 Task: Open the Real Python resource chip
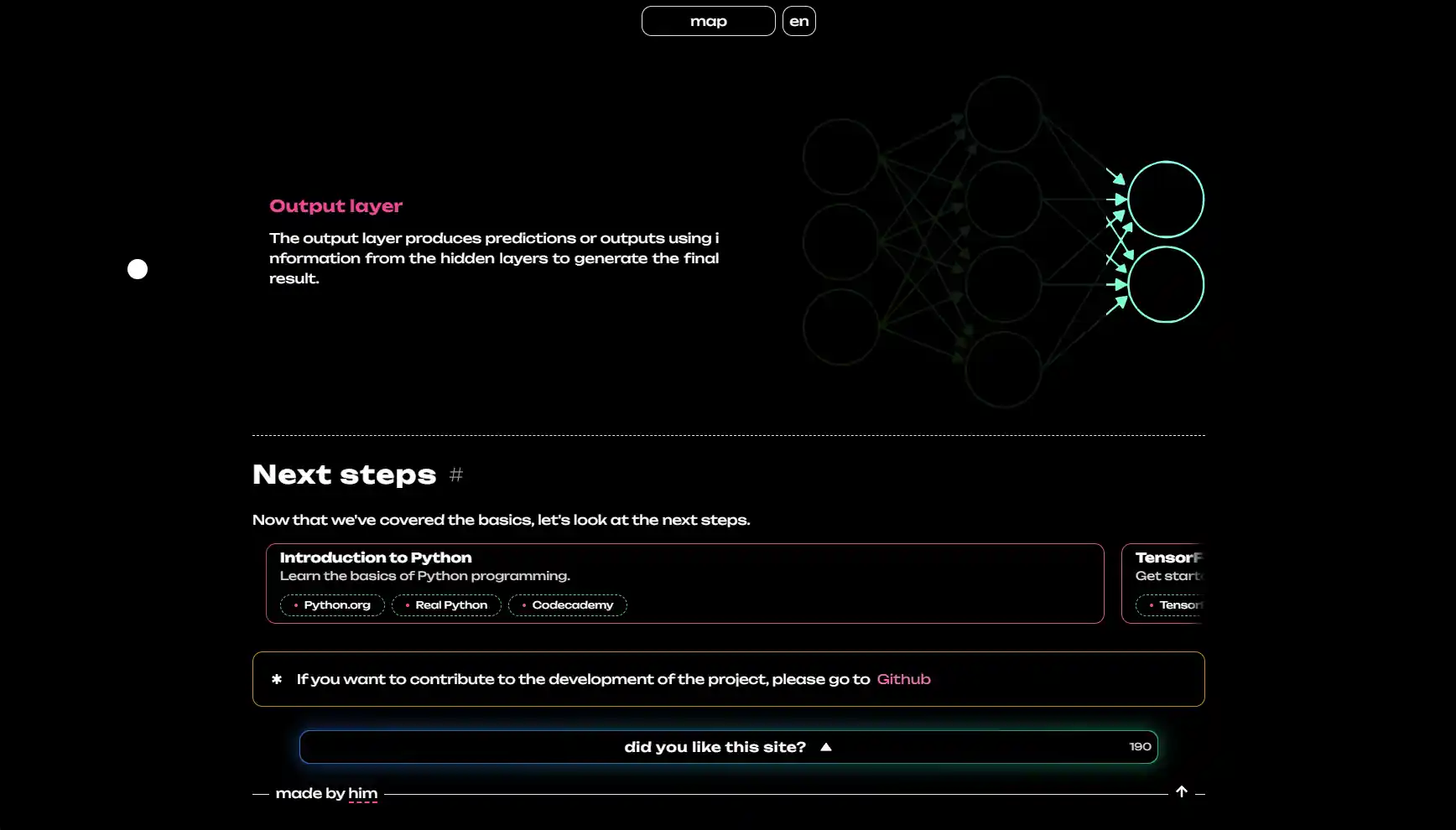446,605
